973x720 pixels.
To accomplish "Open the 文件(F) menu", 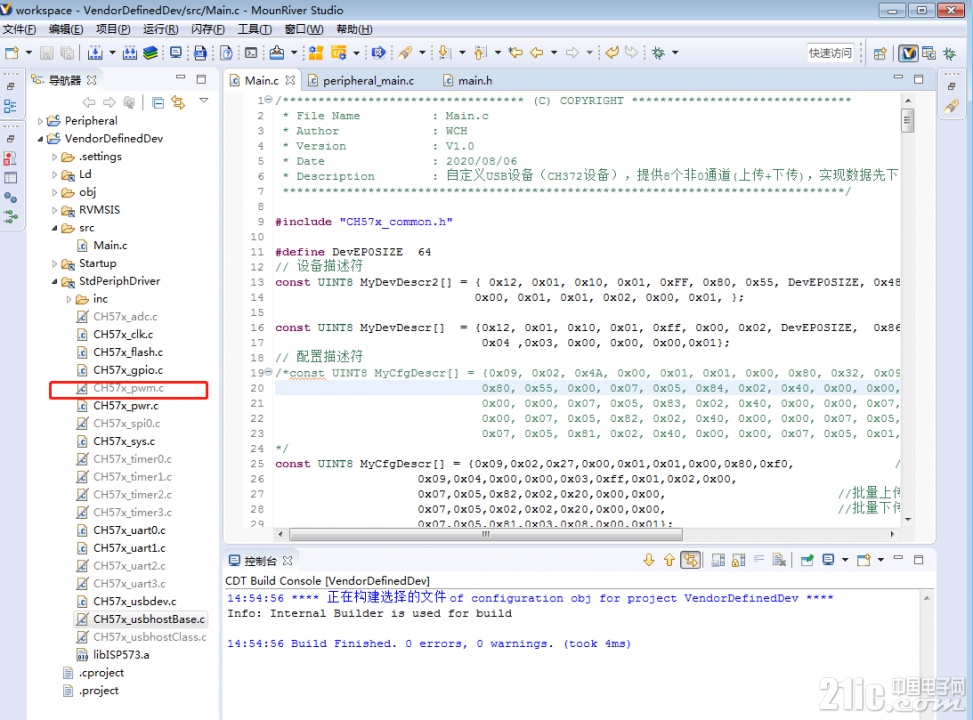I will pyautogui.click(x=19, y=29).
